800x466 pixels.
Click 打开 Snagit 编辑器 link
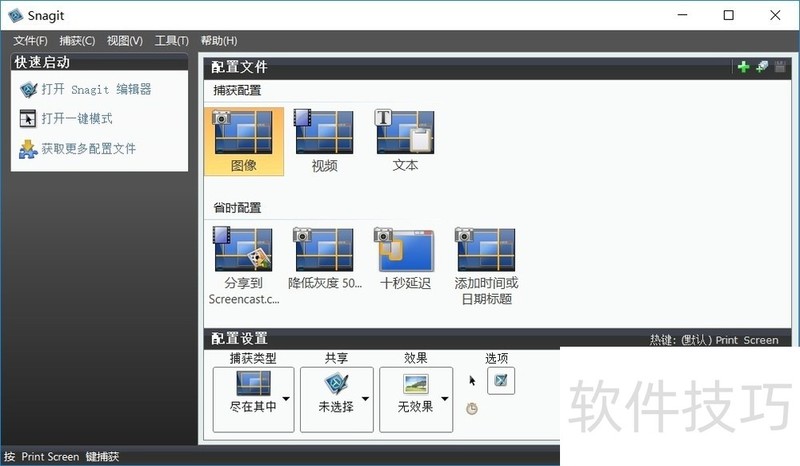coord(96,89)
